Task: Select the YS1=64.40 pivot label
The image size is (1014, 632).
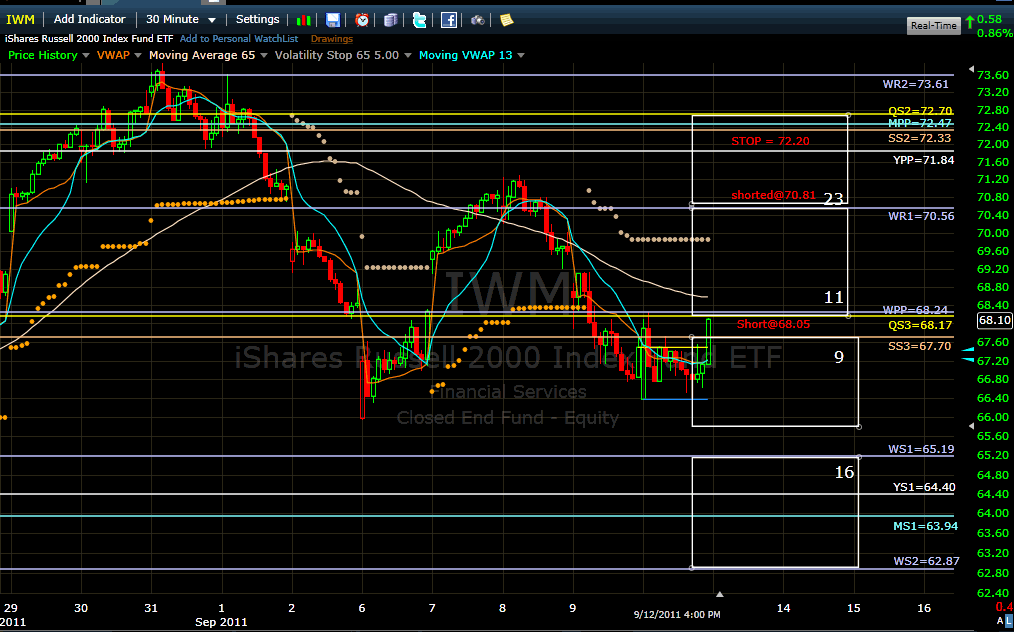Action: coord(924,487)
